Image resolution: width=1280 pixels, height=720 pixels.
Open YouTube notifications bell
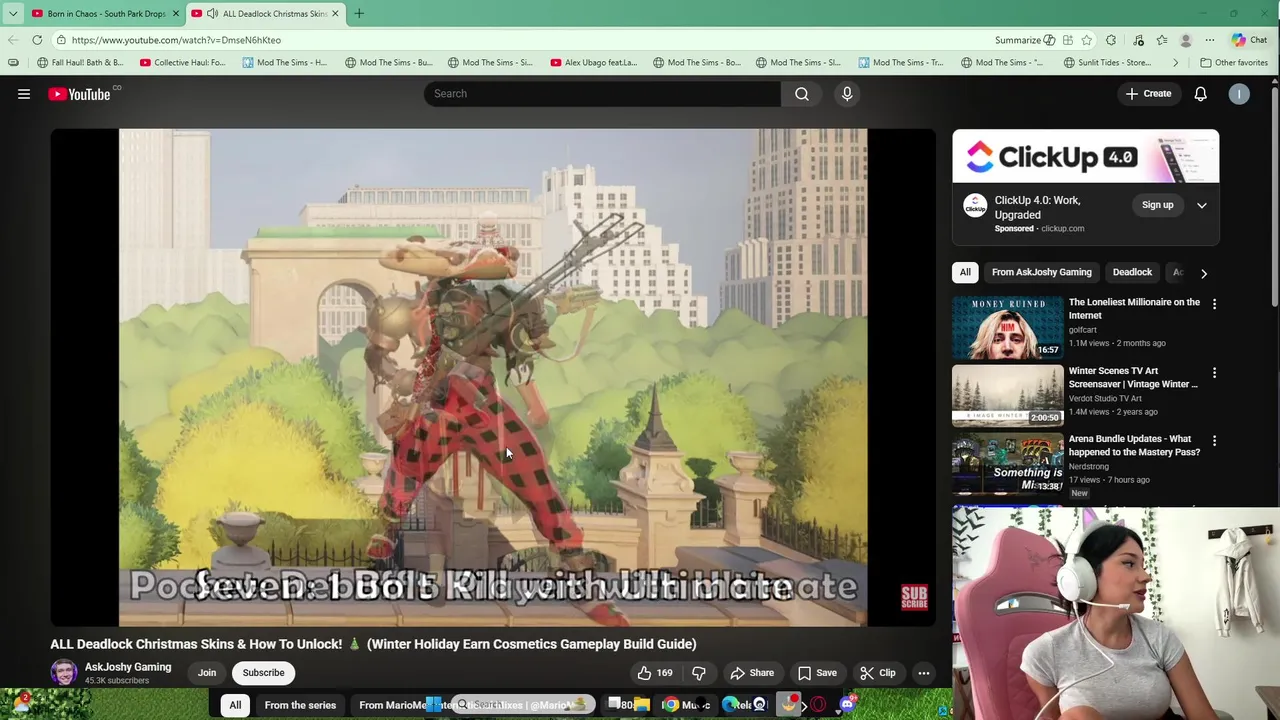(x=1200, y=94)
